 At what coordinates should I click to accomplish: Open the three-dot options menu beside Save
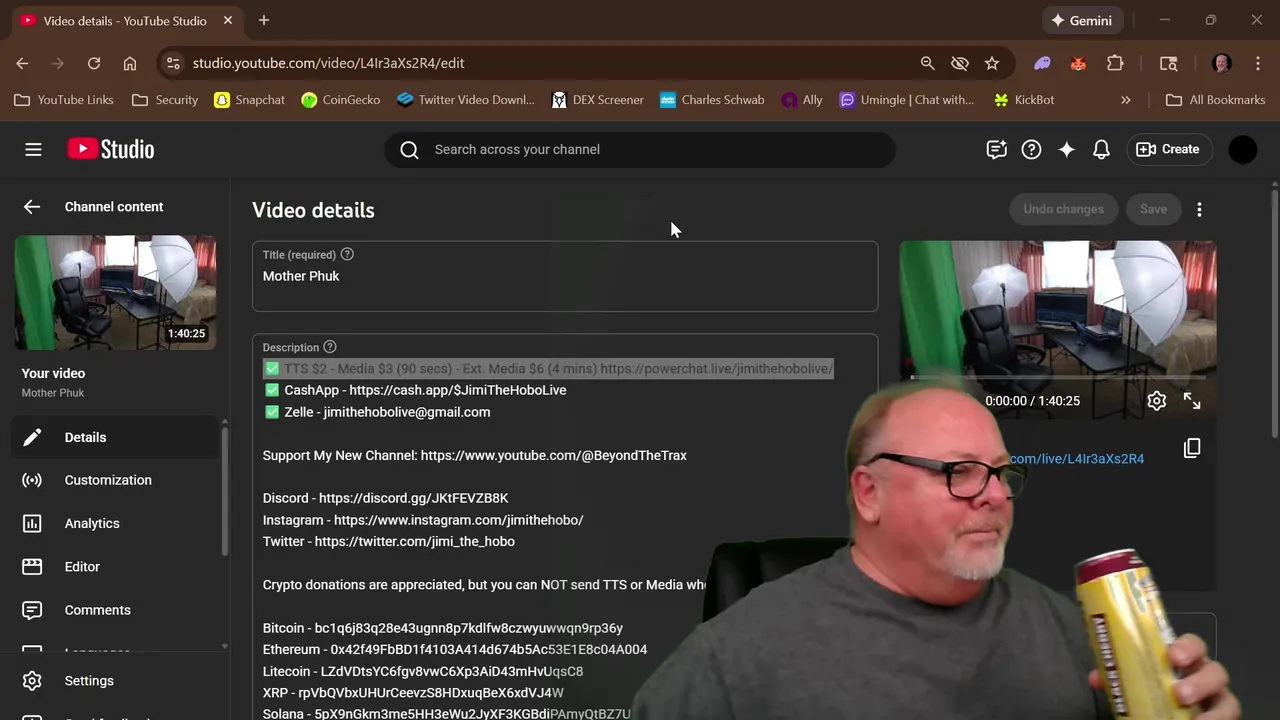pyautogui.click(x=1199, y=209)
